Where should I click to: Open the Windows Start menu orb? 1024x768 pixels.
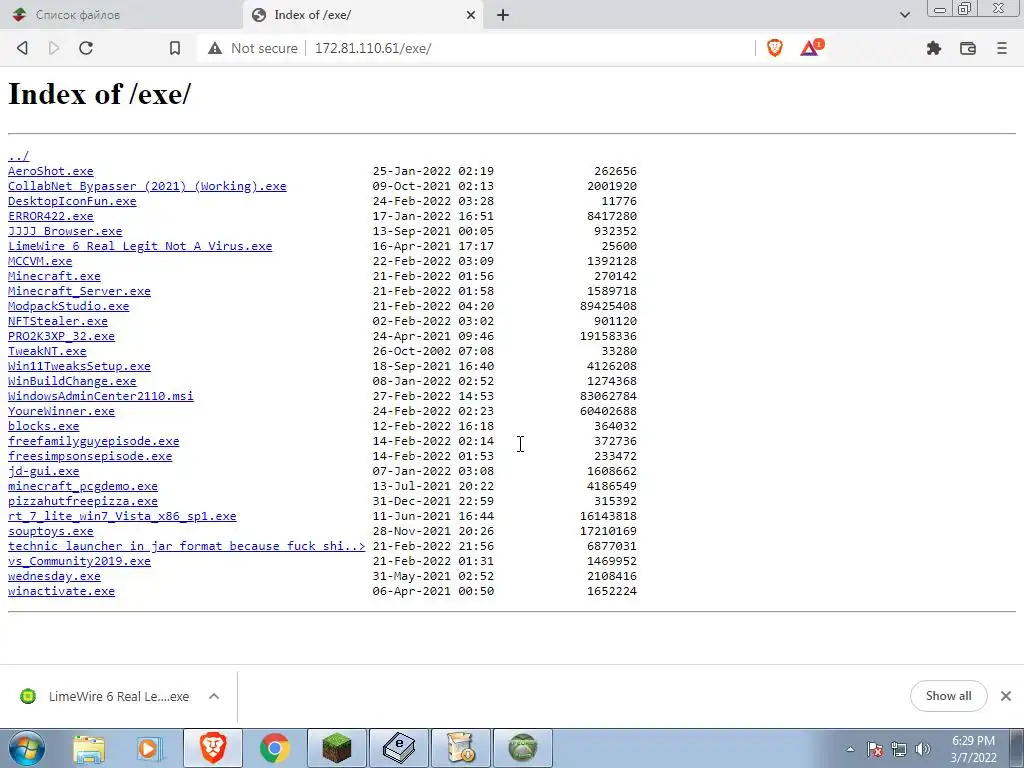(x=27, y=748)
